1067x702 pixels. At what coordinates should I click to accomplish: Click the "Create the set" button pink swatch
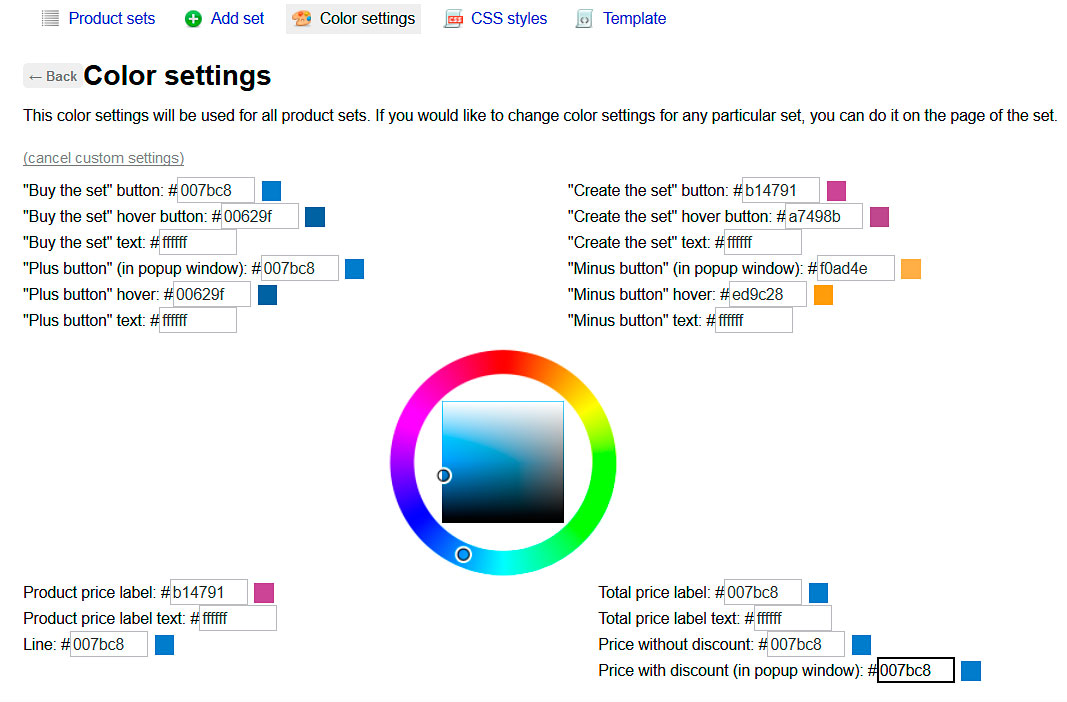[x=836, y=191]
